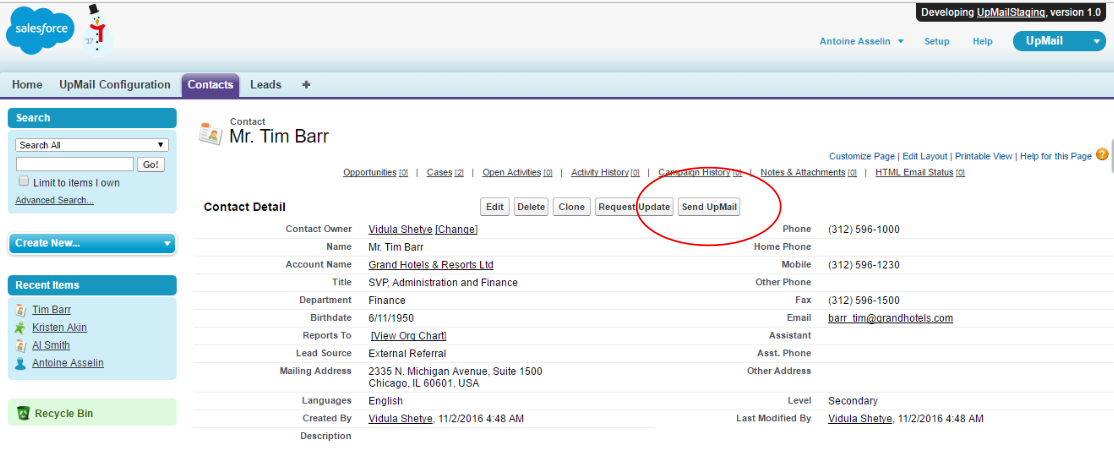Screen dimensions: 1114x450
Task: Click title text SVP, Administration and Finance
Action: 443,282
